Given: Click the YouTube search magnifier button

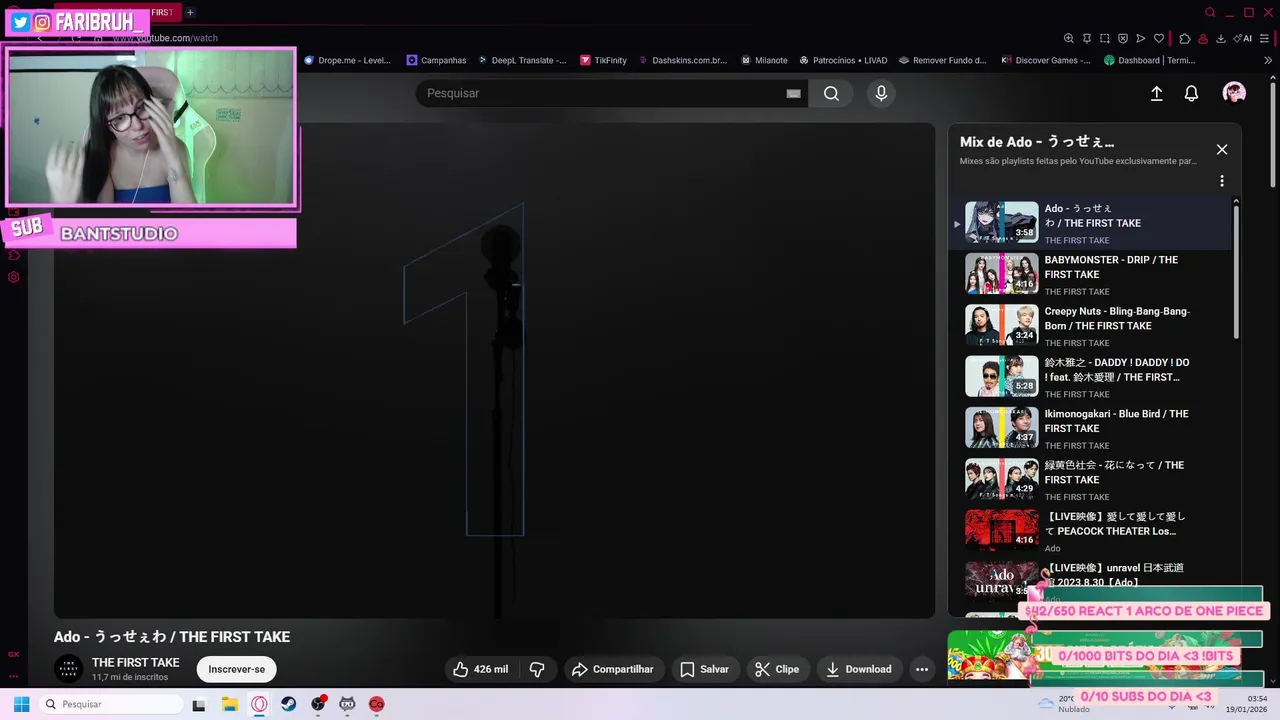Looking at the screenshot, I should pos(831,93).
